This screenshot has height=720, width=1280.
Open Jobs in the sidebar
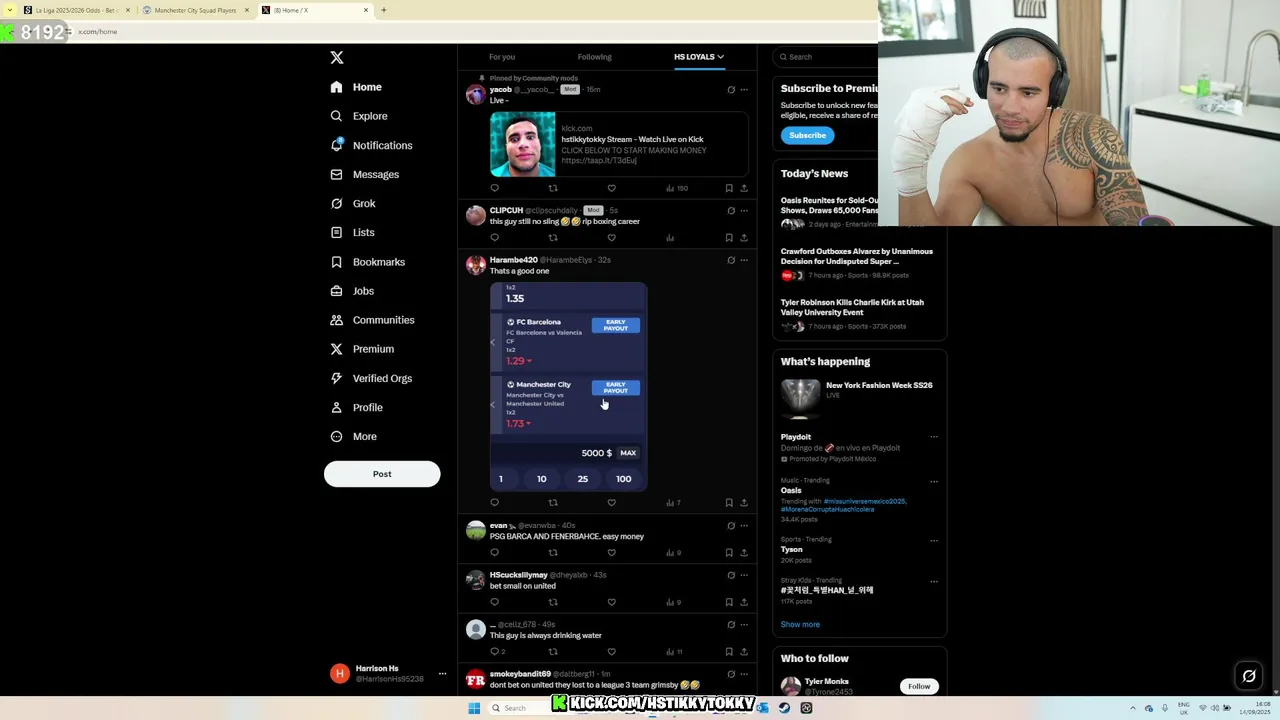click(x=352, y=291)
